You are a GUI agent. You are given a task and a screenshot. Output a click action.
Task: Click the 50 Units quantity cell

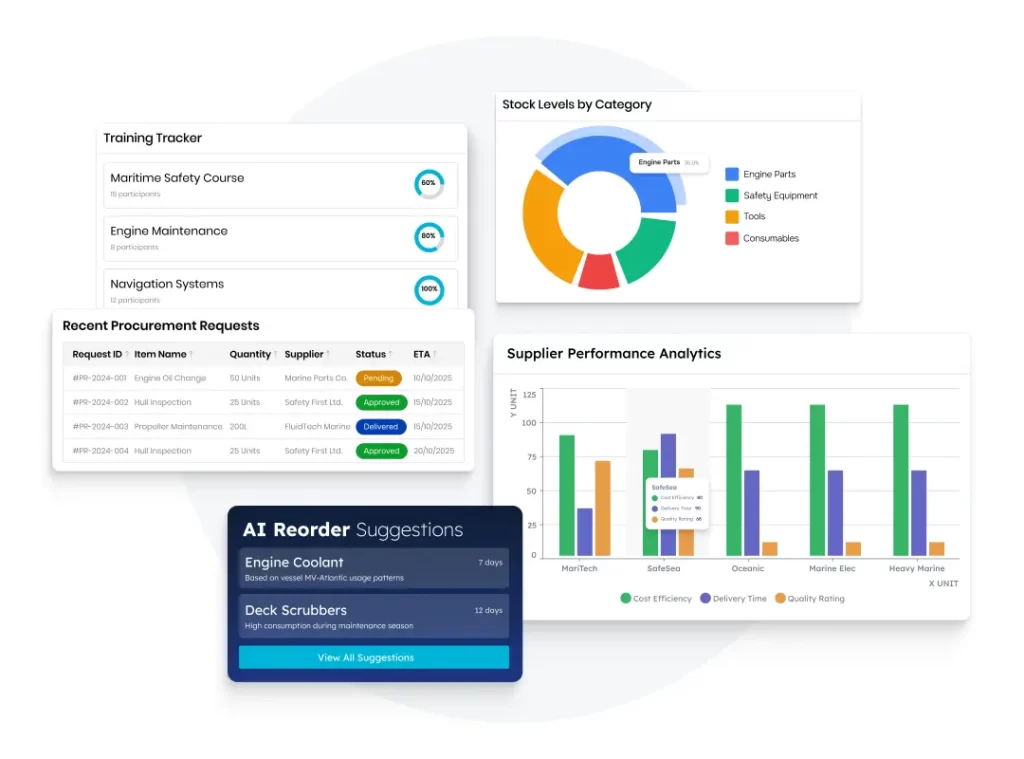[245, 378]
